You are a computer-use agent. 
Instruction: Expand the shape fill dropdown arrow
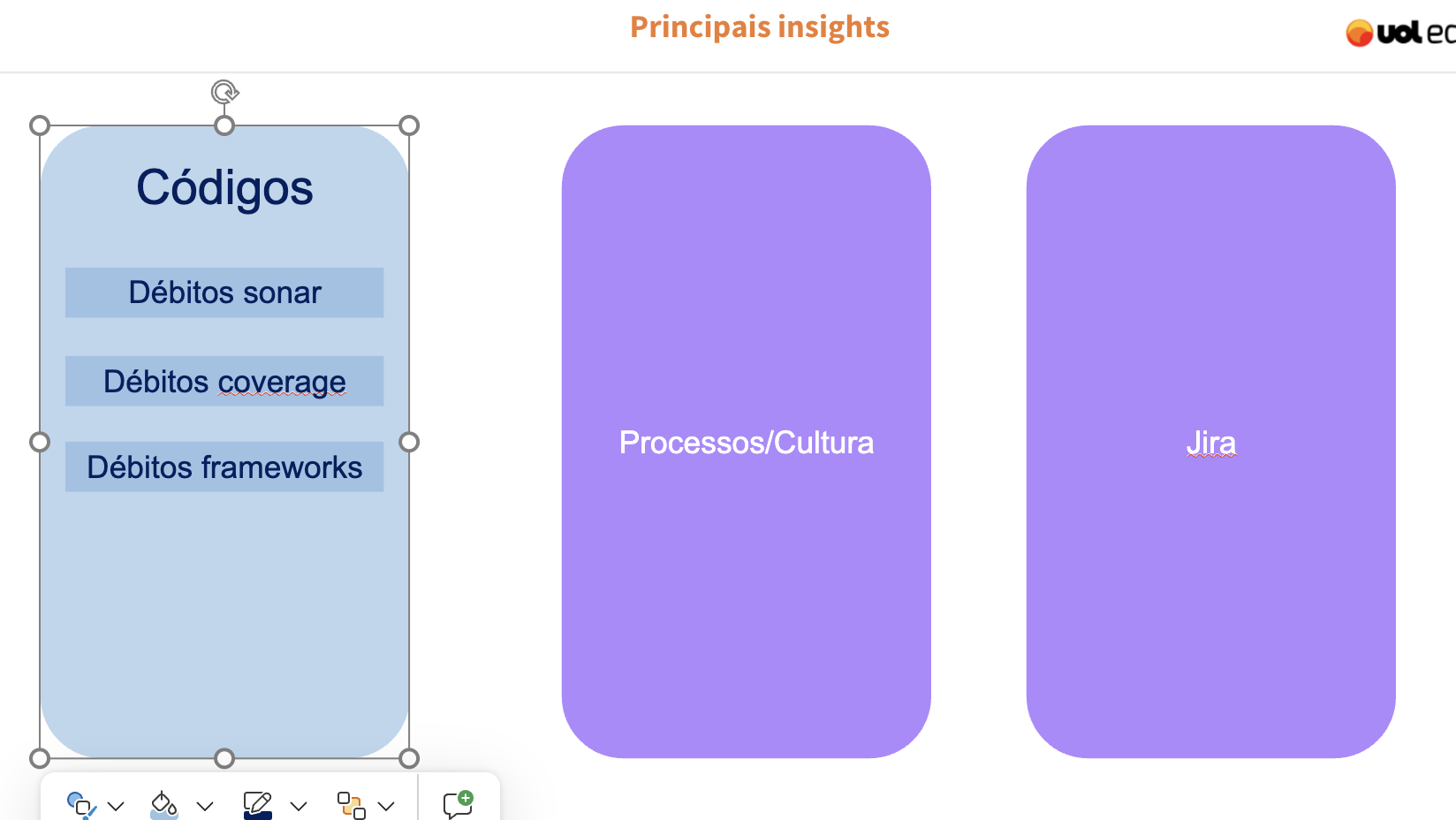[x=205, y=806]
